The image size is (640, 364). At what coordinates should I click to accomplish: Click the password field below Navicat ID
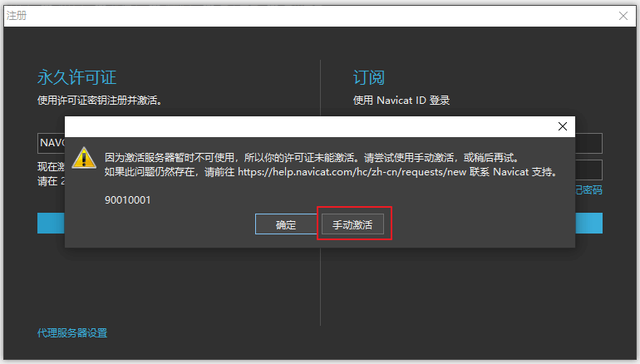[x=589, y=170]
